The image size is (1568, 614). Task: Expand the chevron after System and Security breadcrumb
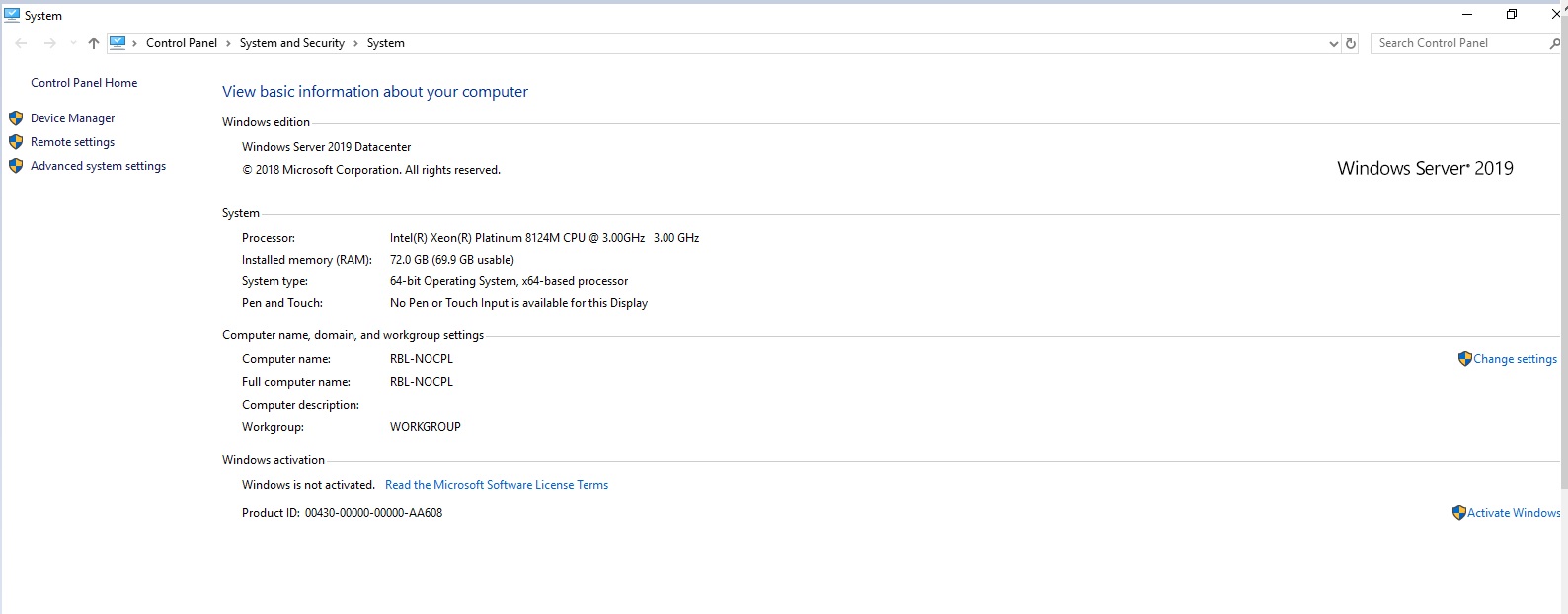click(x=355, y=43)
